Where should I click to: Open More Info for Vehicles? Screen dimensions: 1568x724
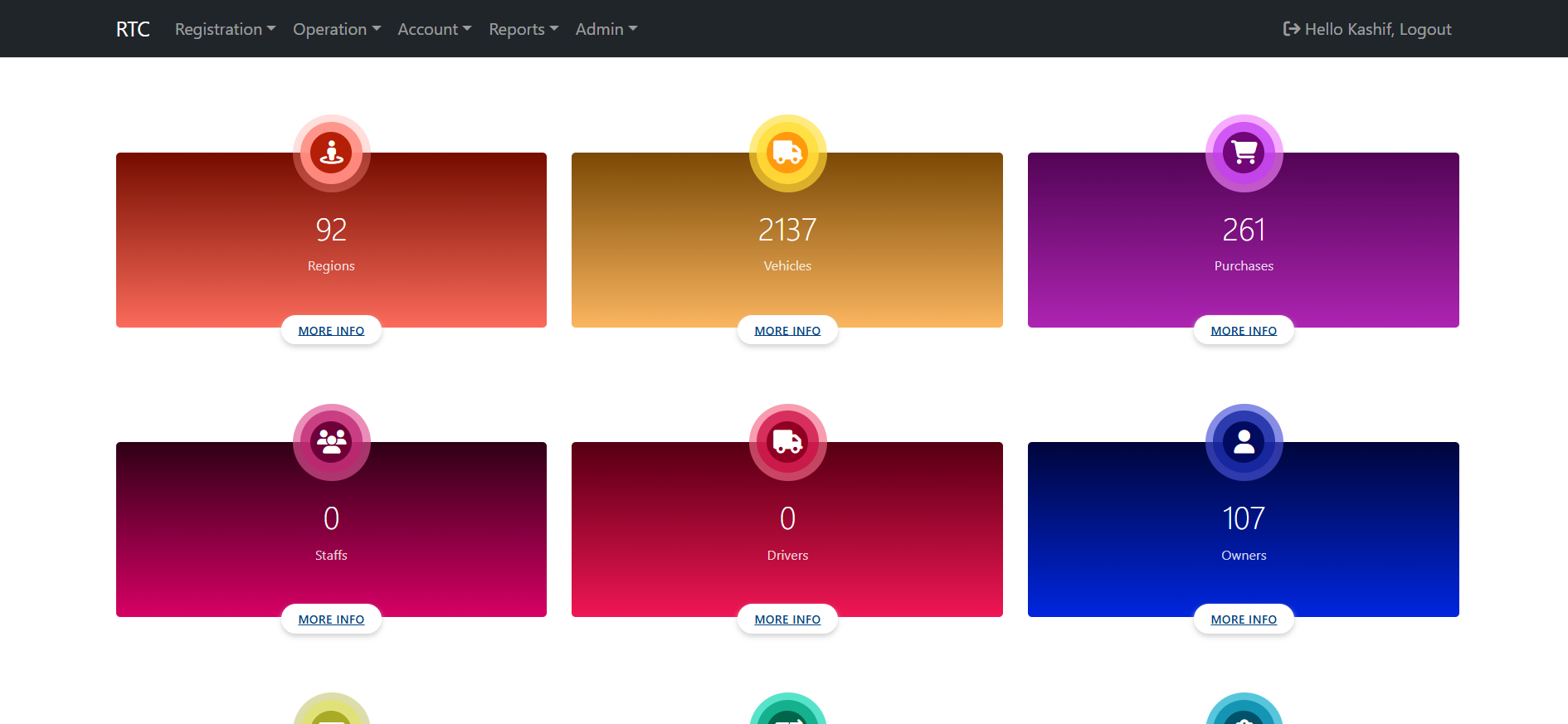(787, 330)
